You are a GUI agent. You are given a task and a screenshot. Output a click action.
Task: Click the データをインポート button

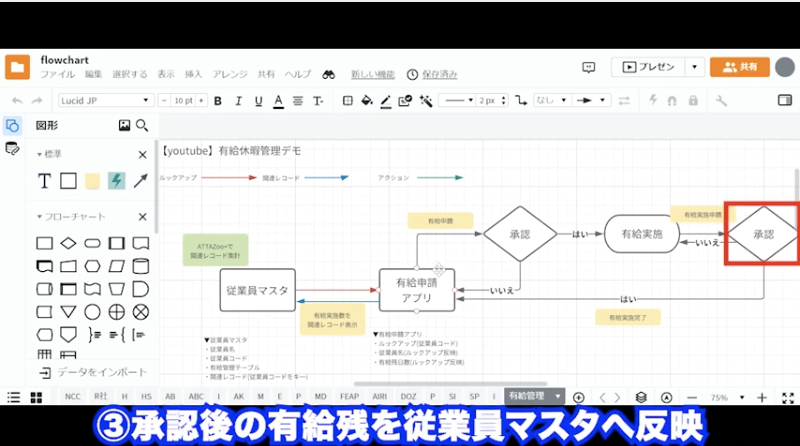coord(90,372)
